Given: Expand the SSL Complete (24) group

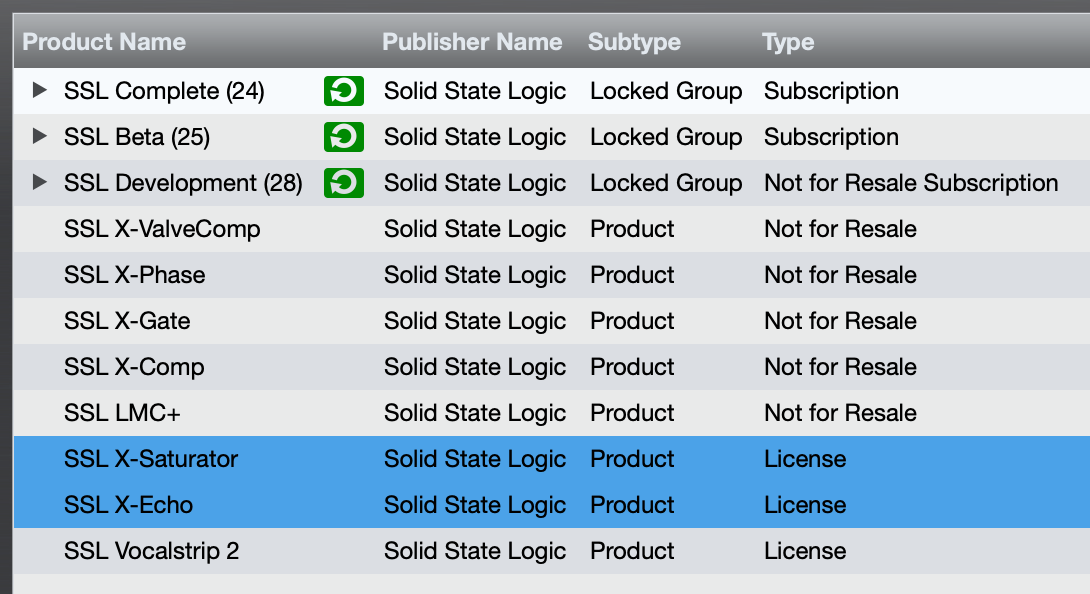Looking at the screenshot, I should (x=40, y=91).
